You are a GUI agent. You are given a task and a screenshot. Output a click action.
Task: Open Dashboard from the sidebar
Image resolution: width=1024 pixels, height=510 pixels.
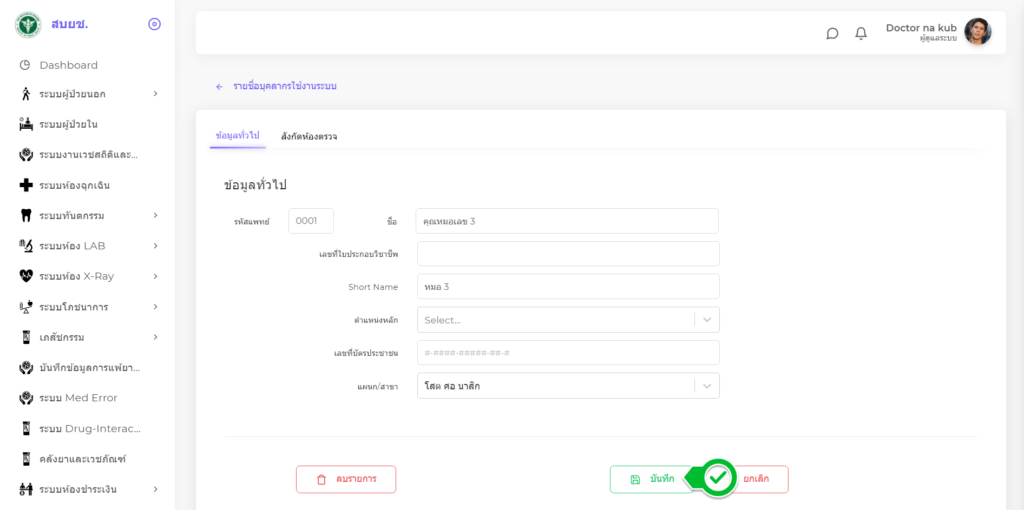pos(68,65)
